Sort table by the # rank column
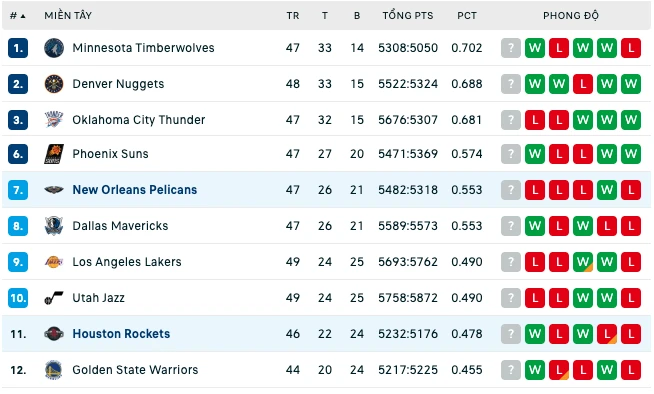Image resolution: width=654 pixels, height=394 pixels. tap(18, 16)
